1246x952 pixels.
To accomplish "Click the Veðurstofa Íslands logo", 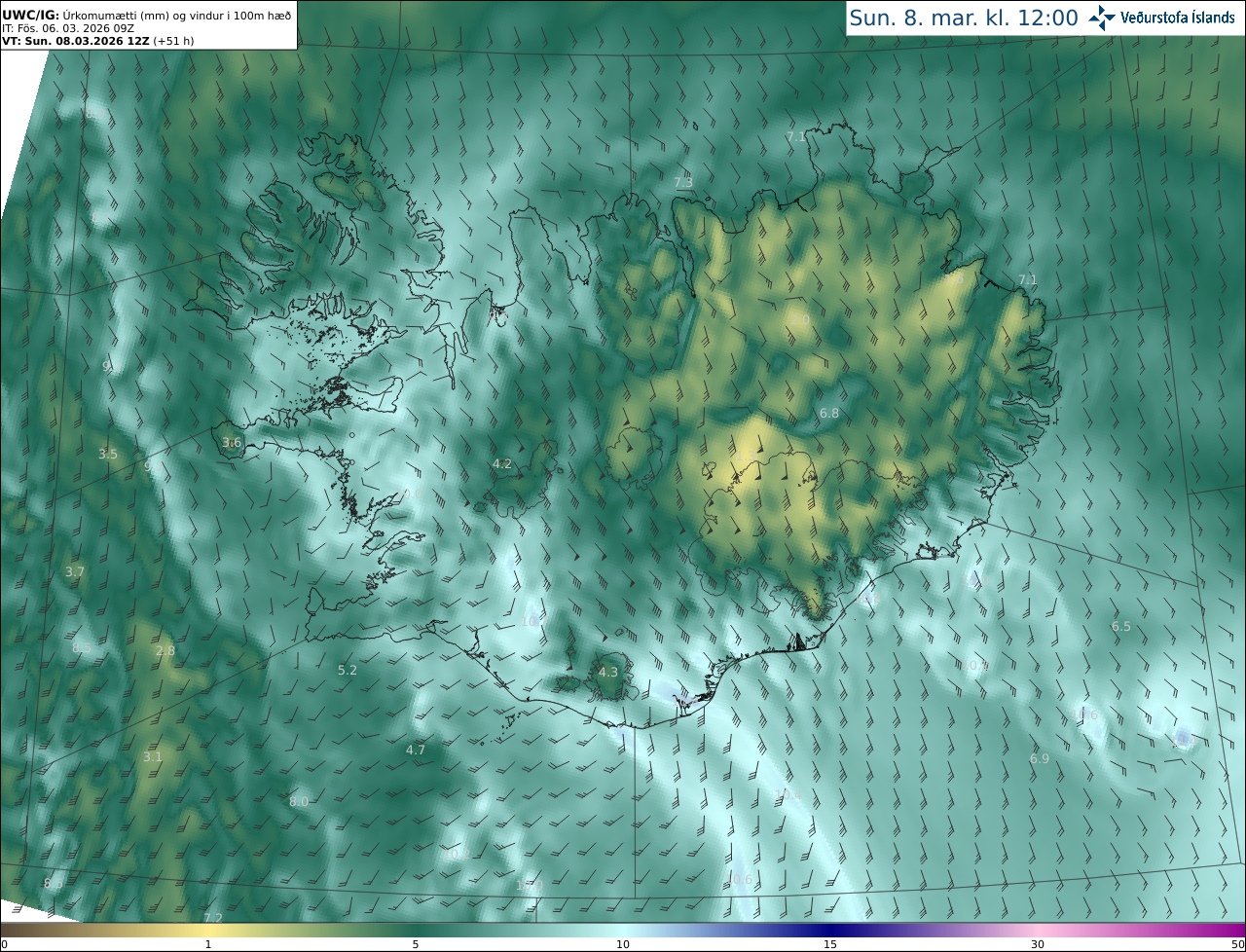I will point(1162,18).
